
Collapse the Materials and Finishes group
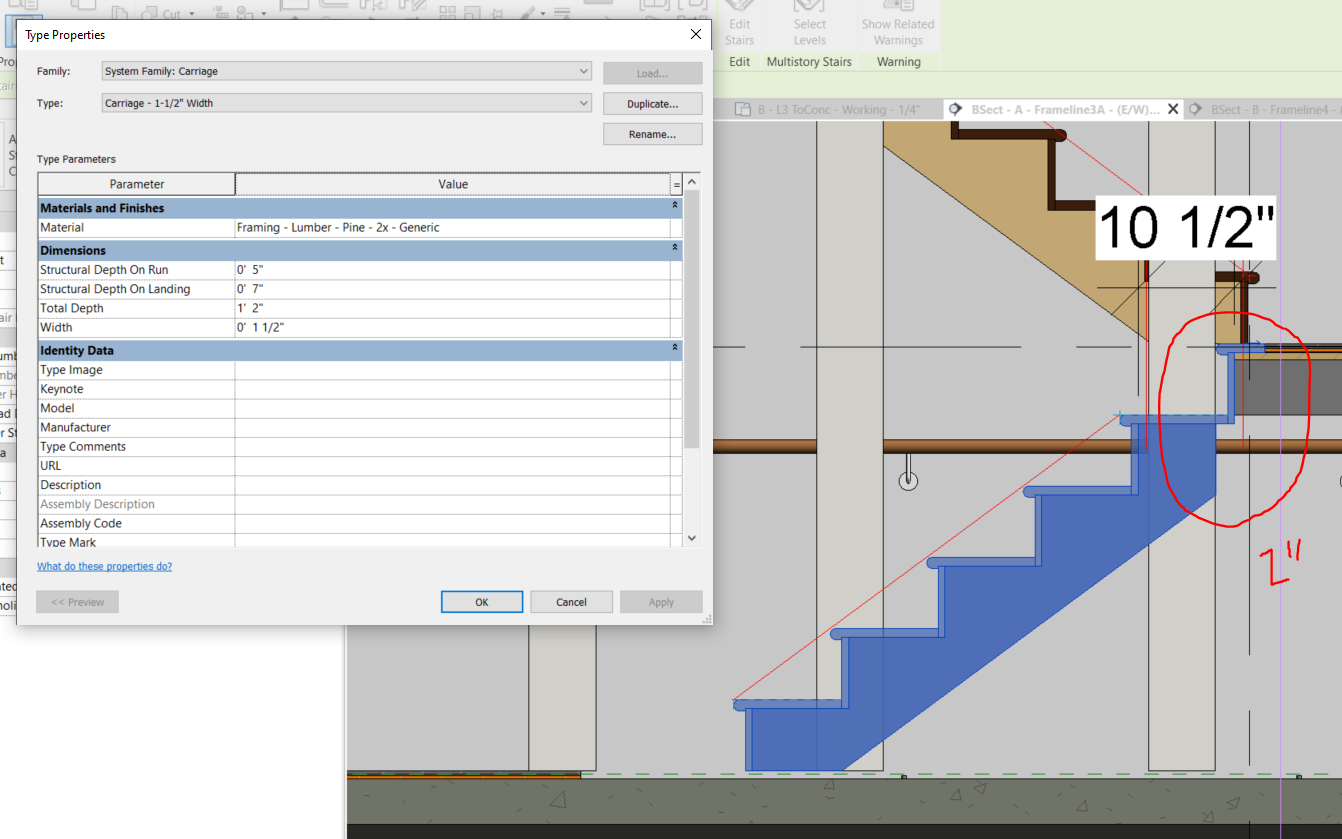pyautogui.click(x=675, y=207)
